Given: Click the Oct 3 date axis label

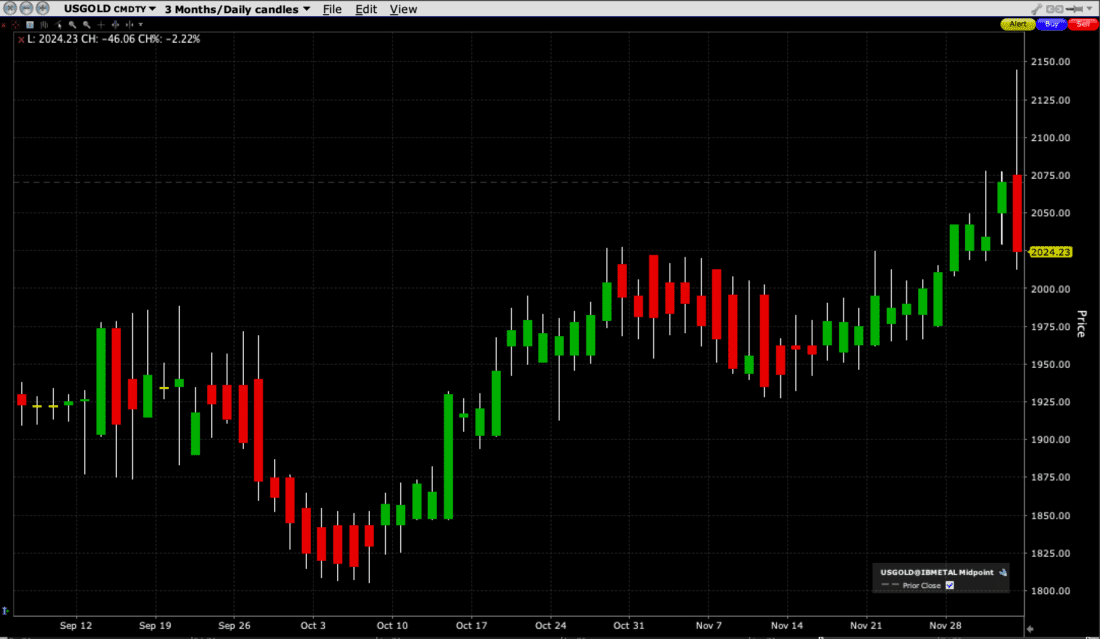Looking at the screenshot, I should 313,626.
